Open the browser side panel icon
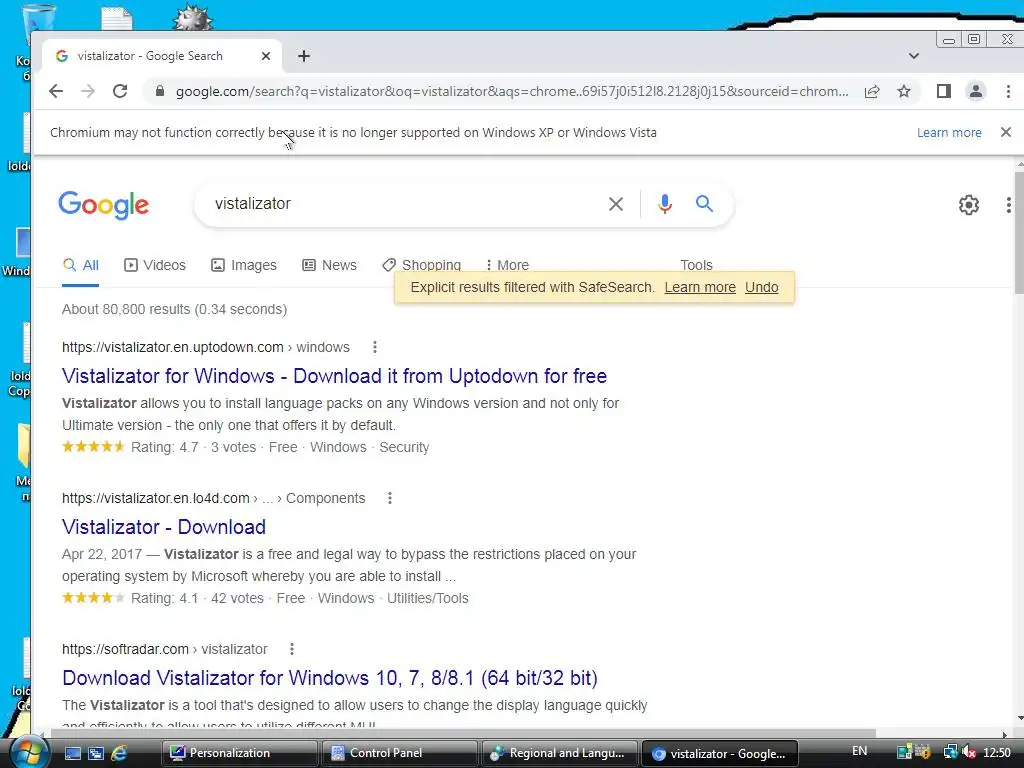 click(x=944, y=91)
